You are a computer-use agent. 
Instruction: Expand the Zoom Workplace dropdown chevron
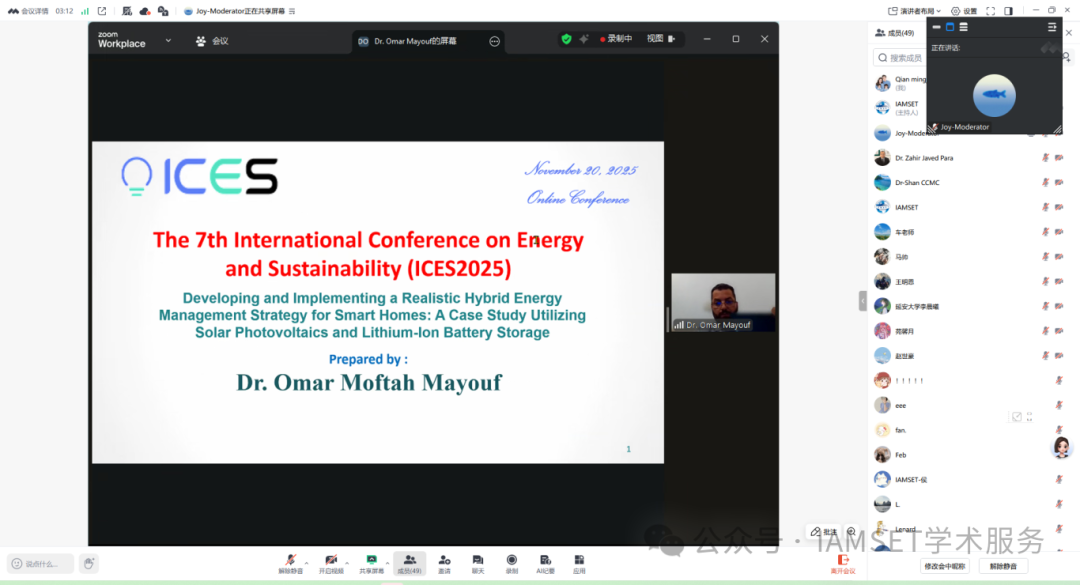(x=168, y=41)
